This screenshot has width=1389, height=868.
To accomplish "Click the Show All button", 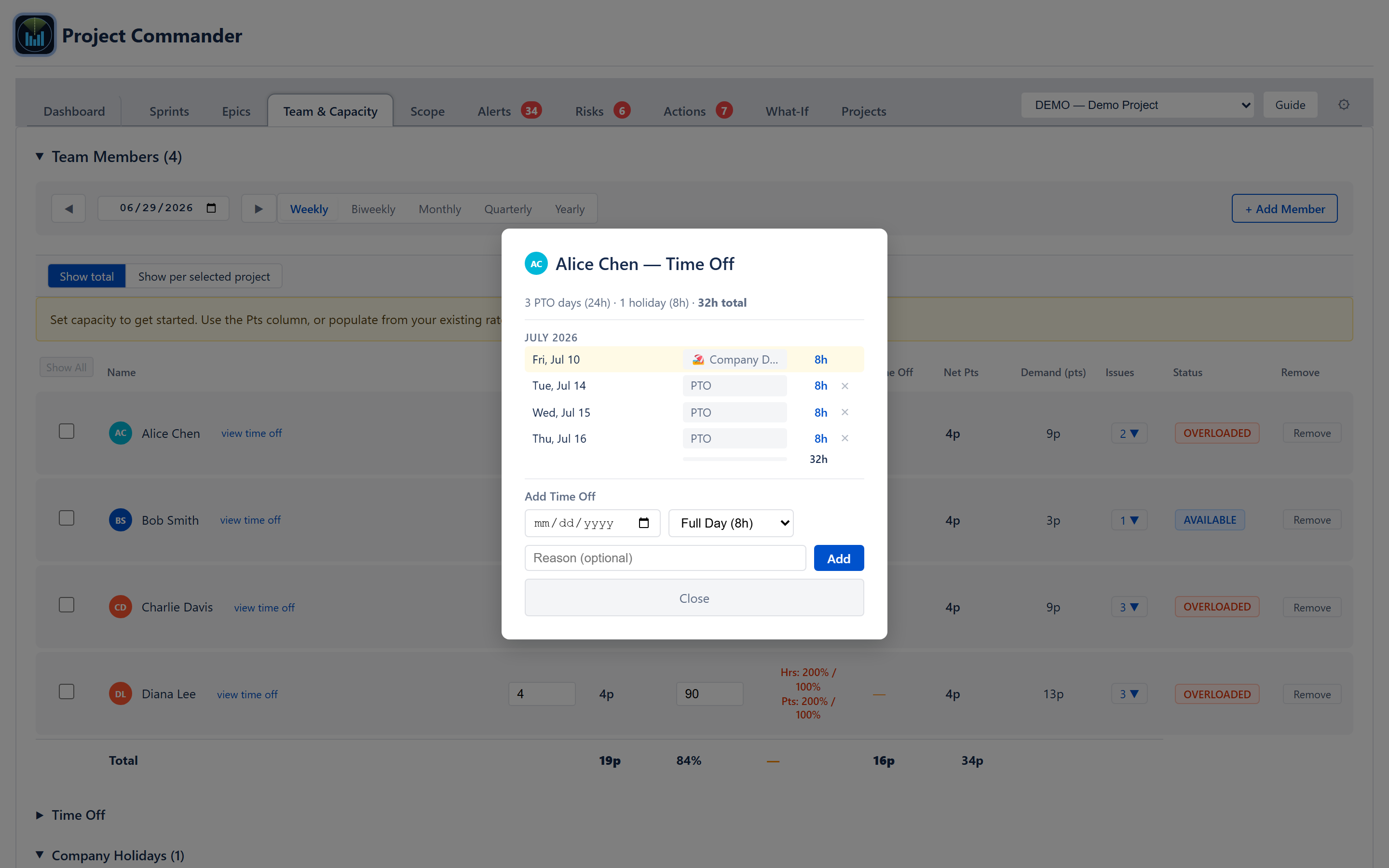I will [x=66, y=367].
